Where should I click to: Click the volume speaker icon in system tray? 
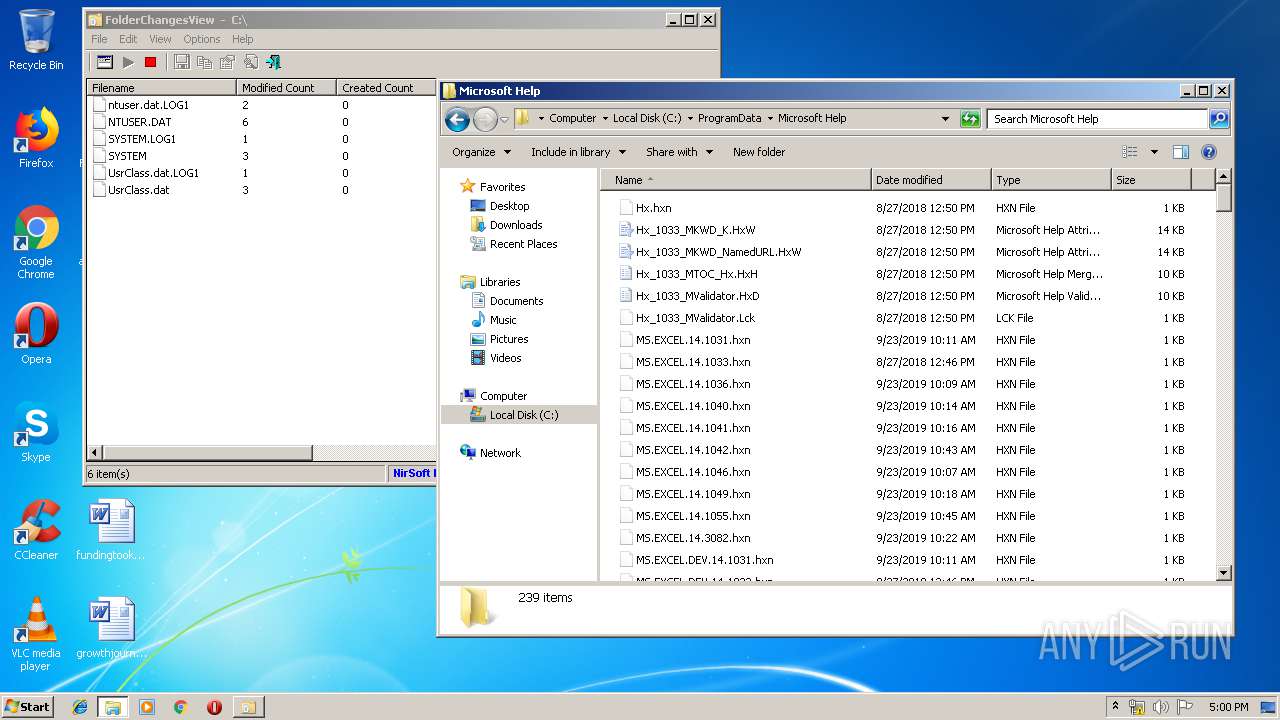pos(1161,707)
